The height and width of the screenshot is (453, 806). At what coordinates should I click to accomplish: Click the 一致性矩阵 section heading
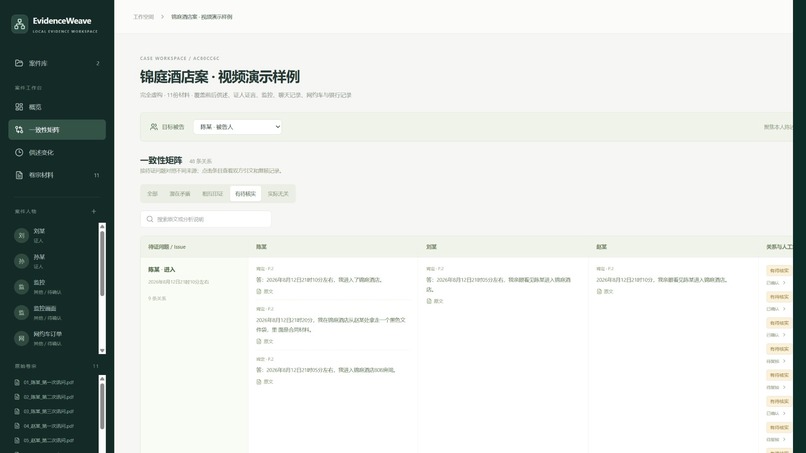(161, 160)
